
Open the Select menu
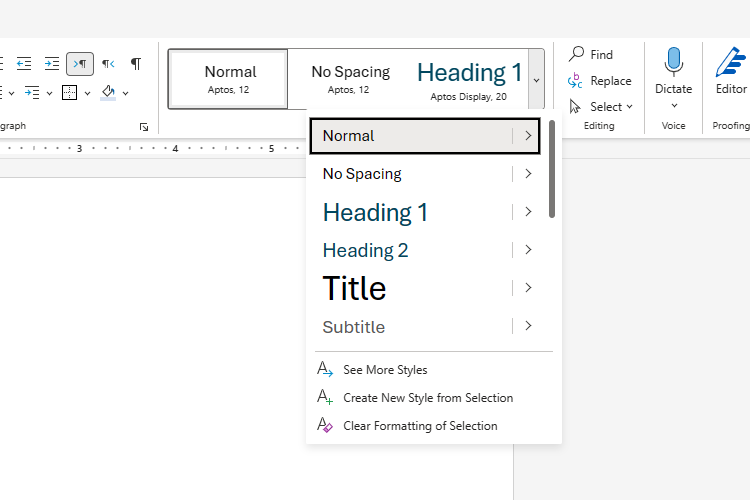(601, 107)
